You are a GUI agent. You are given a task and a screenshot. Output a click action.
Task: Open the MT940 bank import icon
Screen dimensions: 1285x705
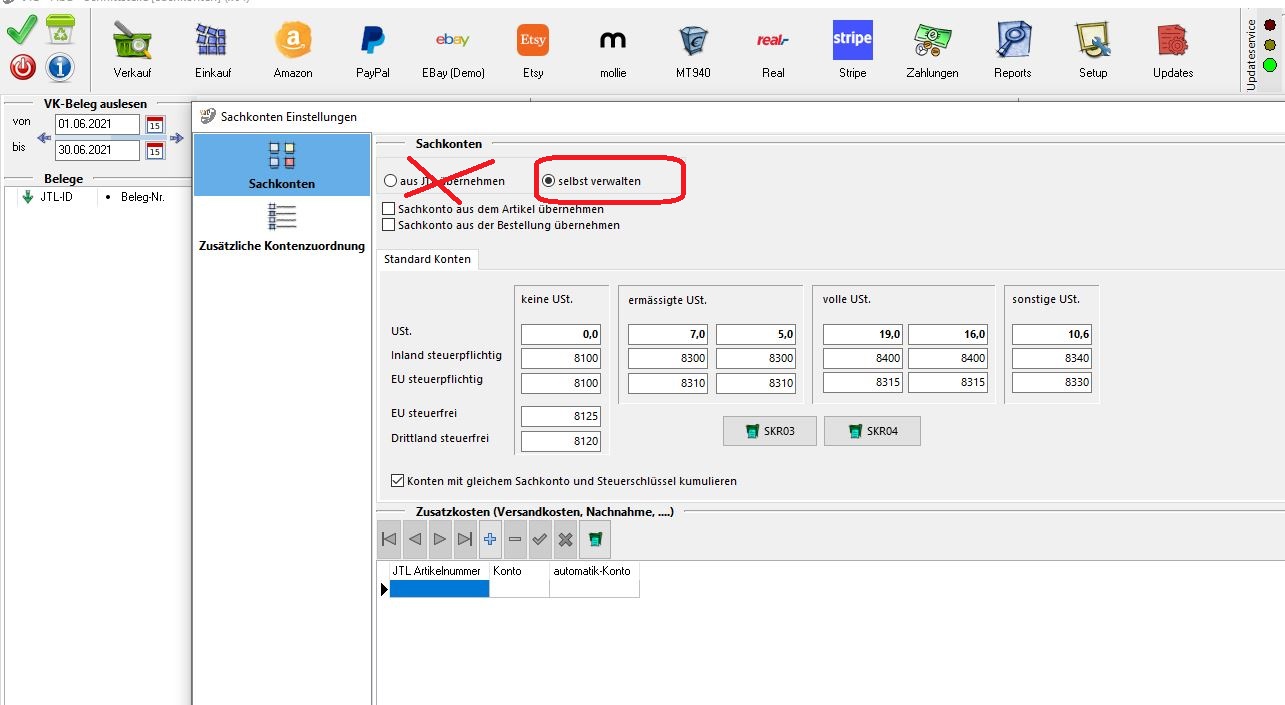692,48
